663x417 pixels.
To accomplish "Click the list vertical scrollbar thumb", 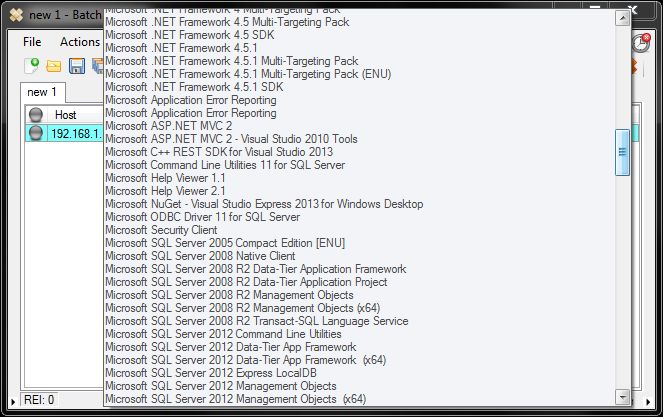I will click(x=622, y=152).
